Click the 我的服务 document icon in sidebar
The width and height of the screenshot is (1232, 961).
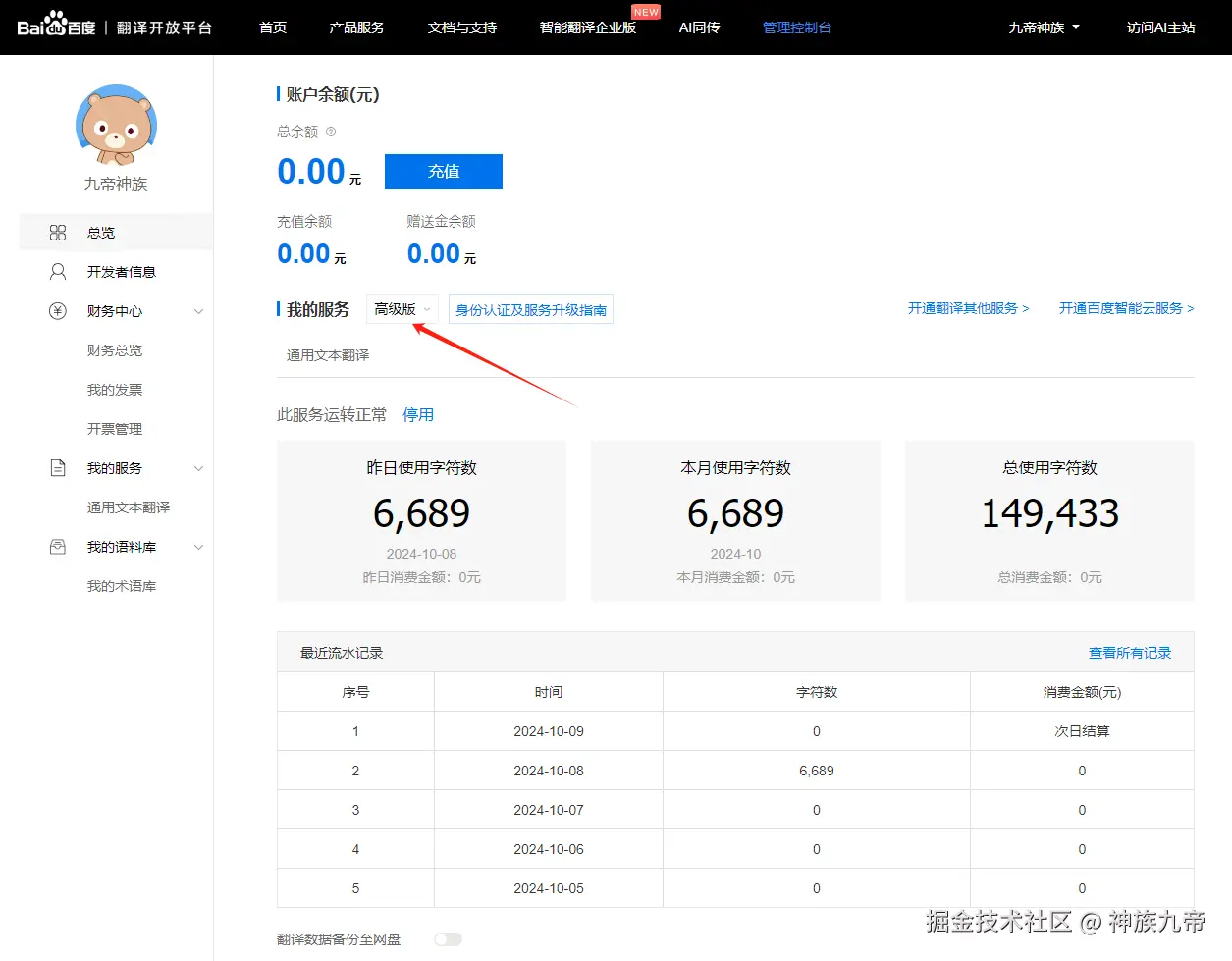pyautogui.click(x=58, y=468)
